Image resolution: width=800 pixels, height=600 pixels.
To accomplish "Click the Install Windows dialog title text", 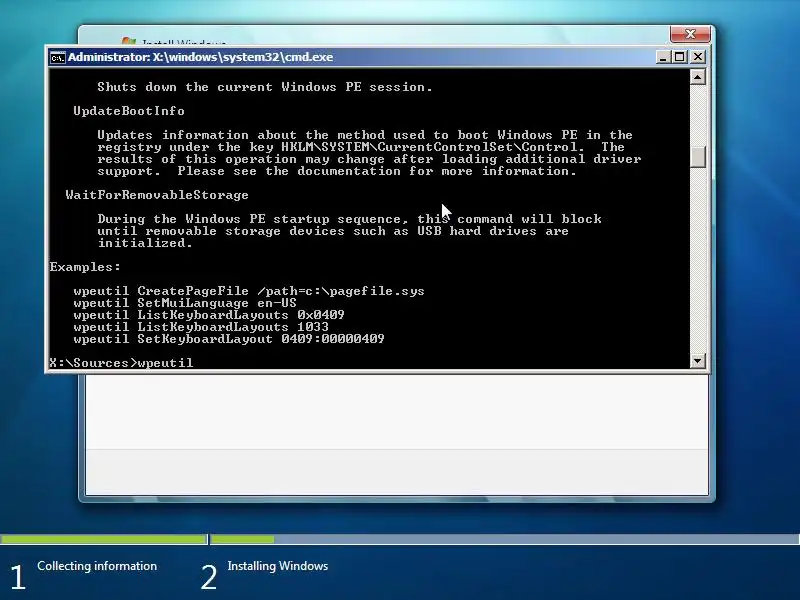I will click(x=184, y=43).
